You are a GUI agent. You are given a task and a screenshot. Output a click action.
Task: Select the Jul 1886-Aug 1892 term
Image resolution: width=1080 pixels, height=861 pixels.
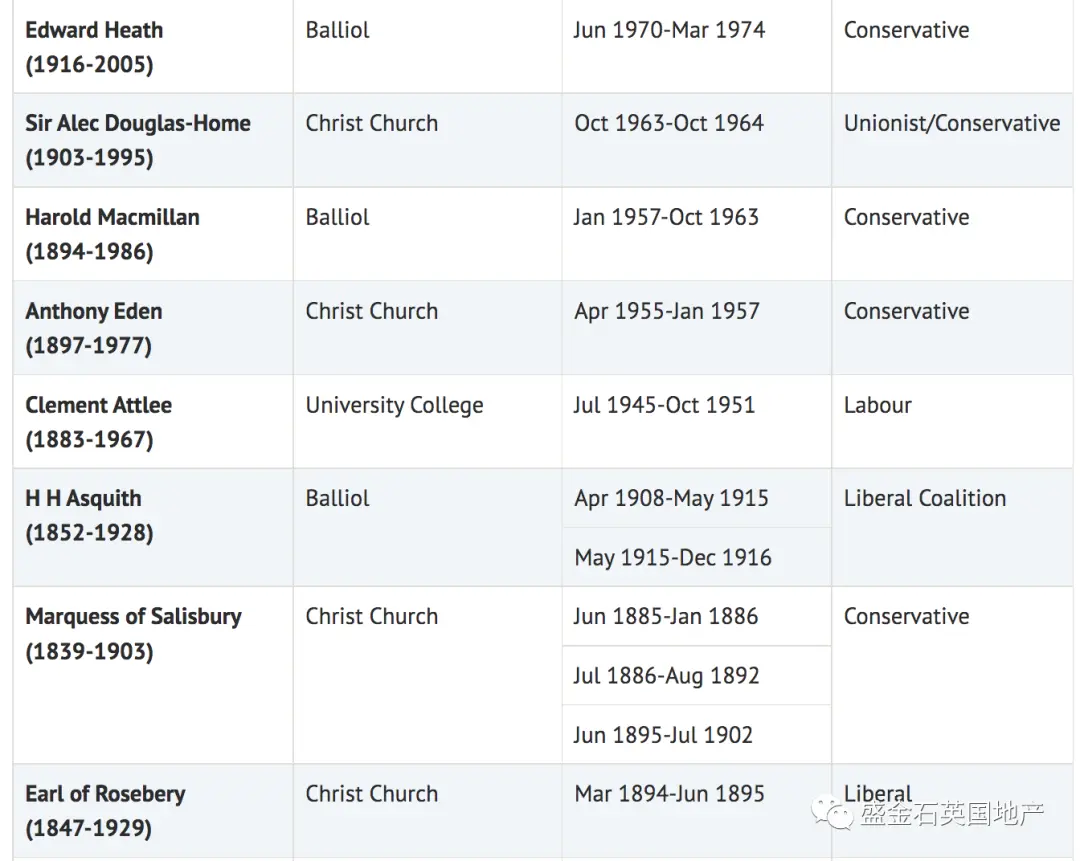pos(666,676)
